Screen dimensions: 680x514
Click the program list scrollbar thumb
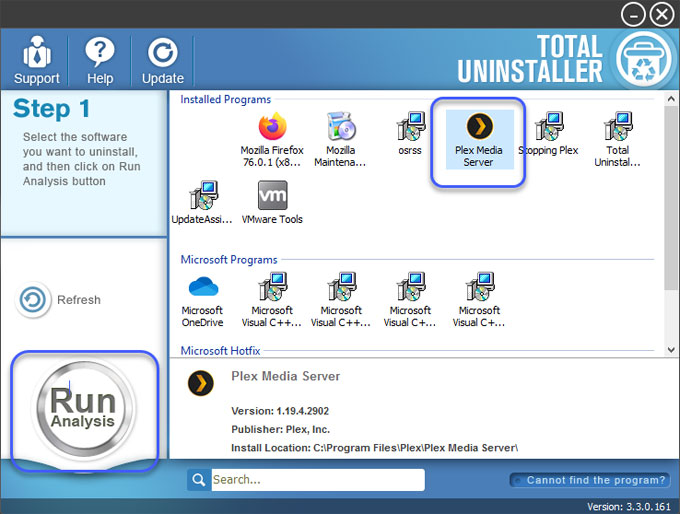click(670, 197)
